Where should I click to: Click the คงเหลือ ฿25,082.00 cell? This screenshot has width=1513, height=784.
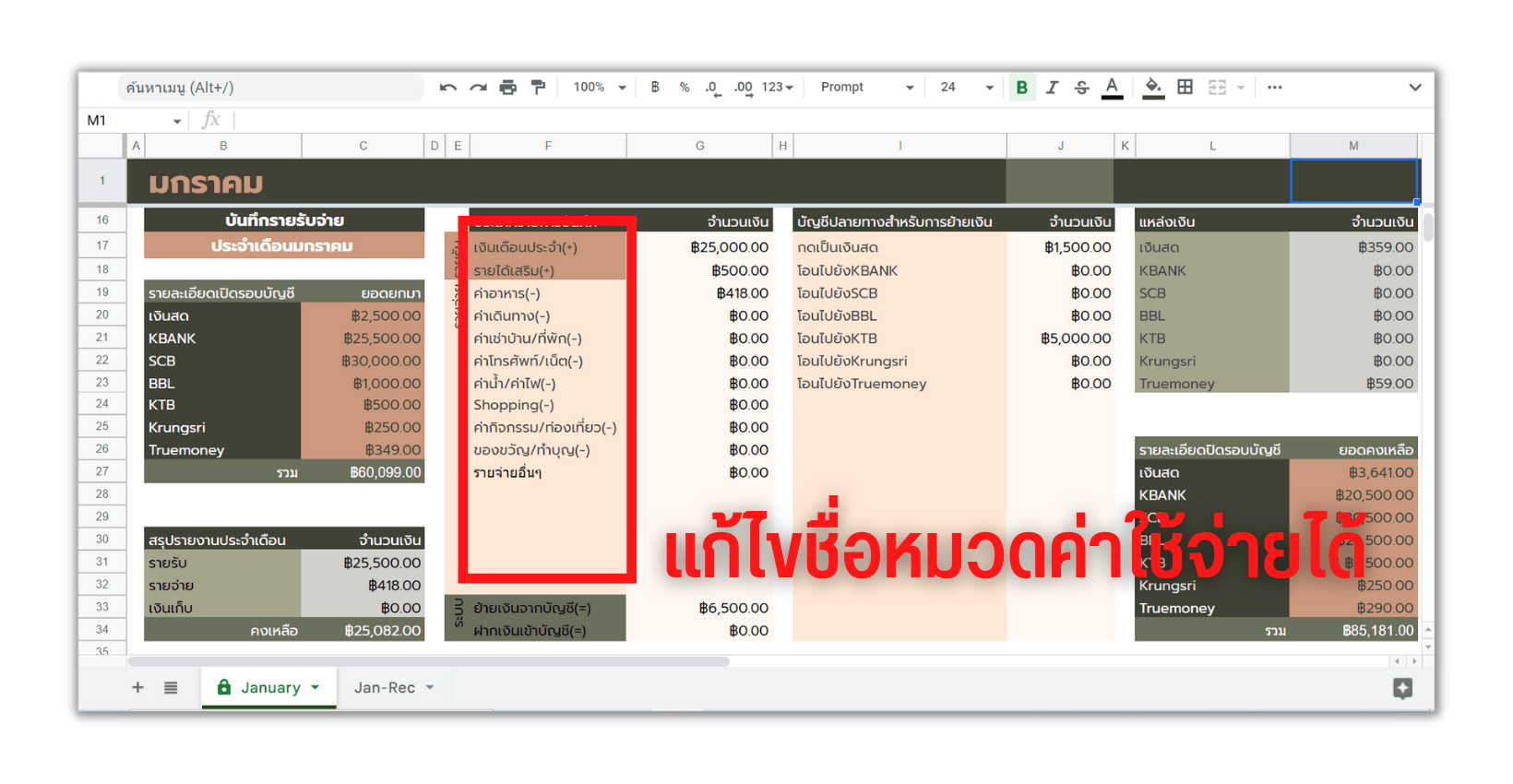363,631
